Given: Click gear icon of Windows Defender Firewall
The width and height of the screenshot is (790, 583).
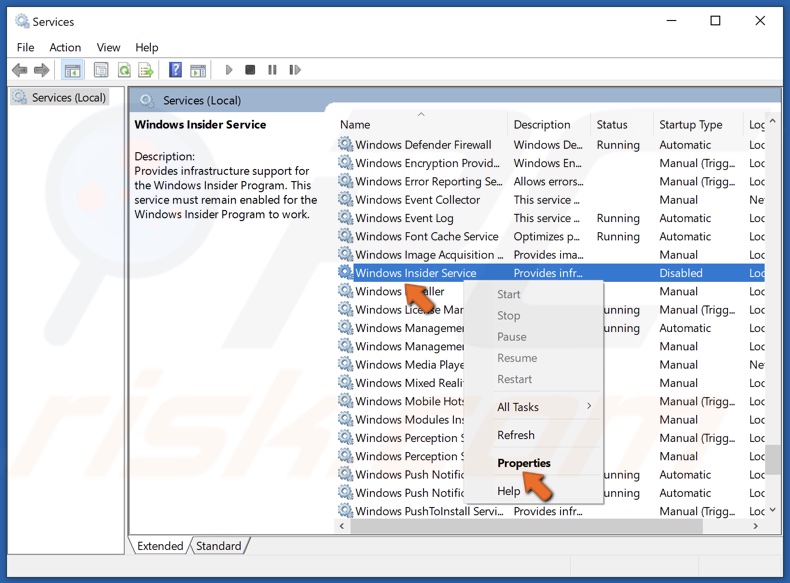Looking at the screenshot, I should click(345, 145).
